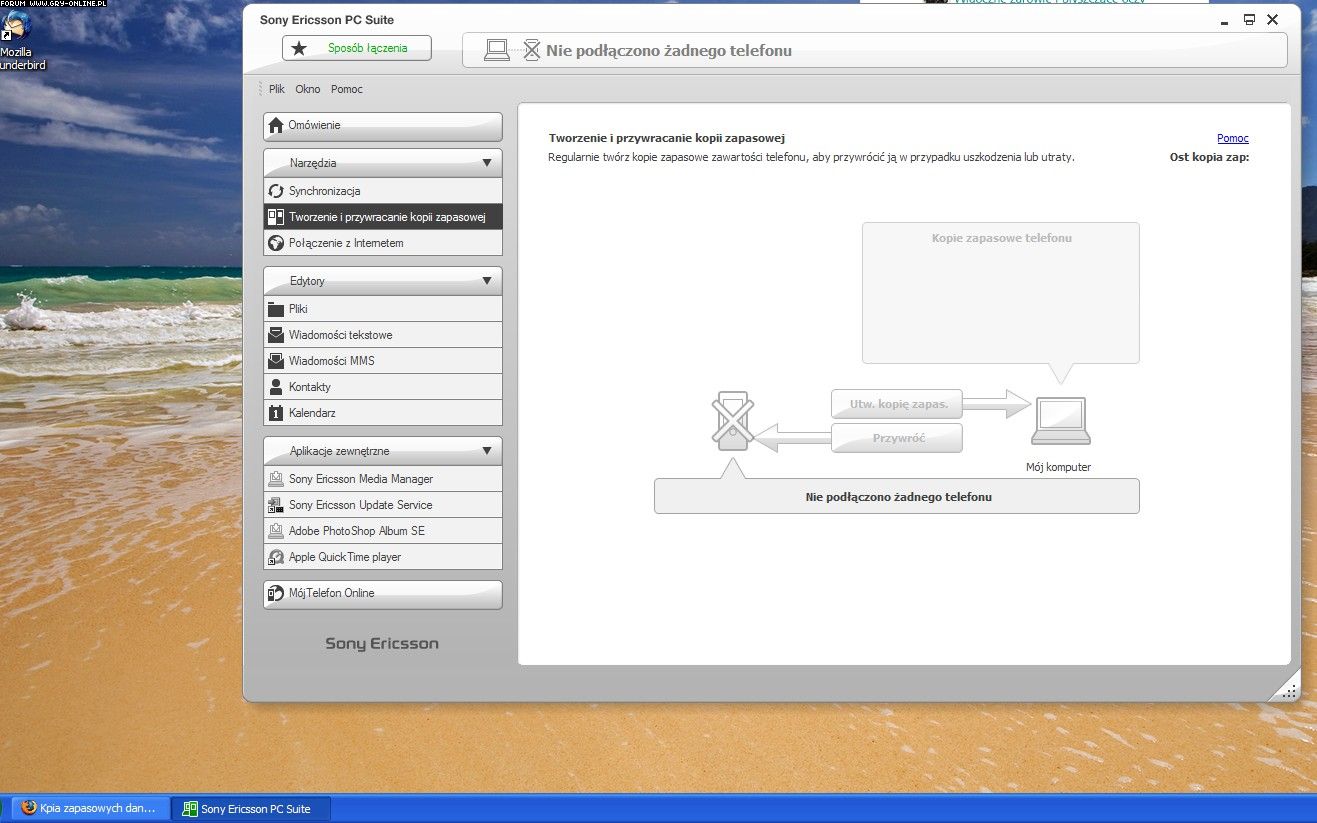This screenshot has height=823, width=1317.
Task: Click the Omówienie home icon
Action: pyautogui.click(x=276, y=125)
